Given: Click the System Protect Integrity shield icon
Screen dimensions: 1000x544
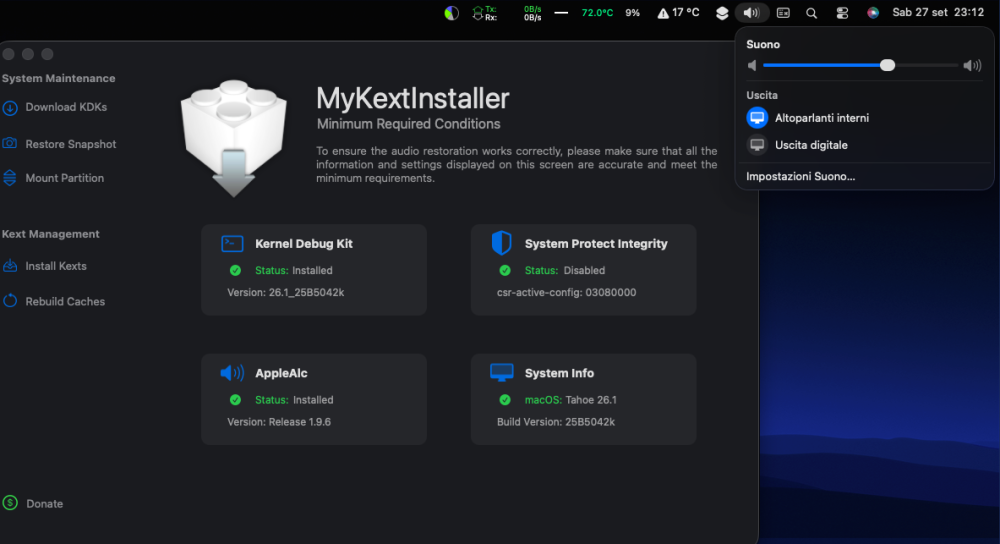Looking at the screenshot, I should [502, 243].
